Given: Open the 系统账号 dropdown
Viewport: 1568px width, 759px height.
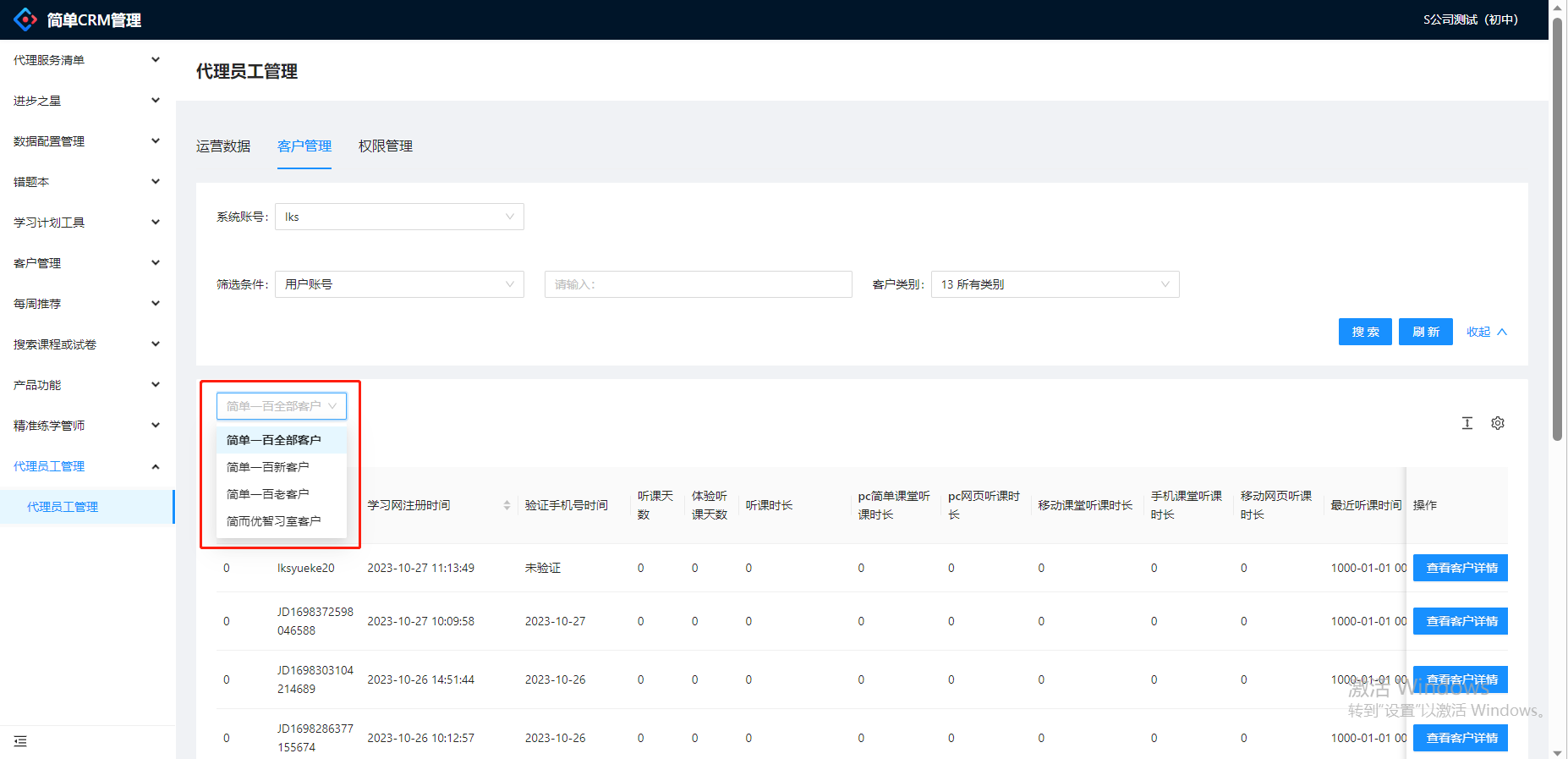Looking at the screenshot, I should (399, 217).
